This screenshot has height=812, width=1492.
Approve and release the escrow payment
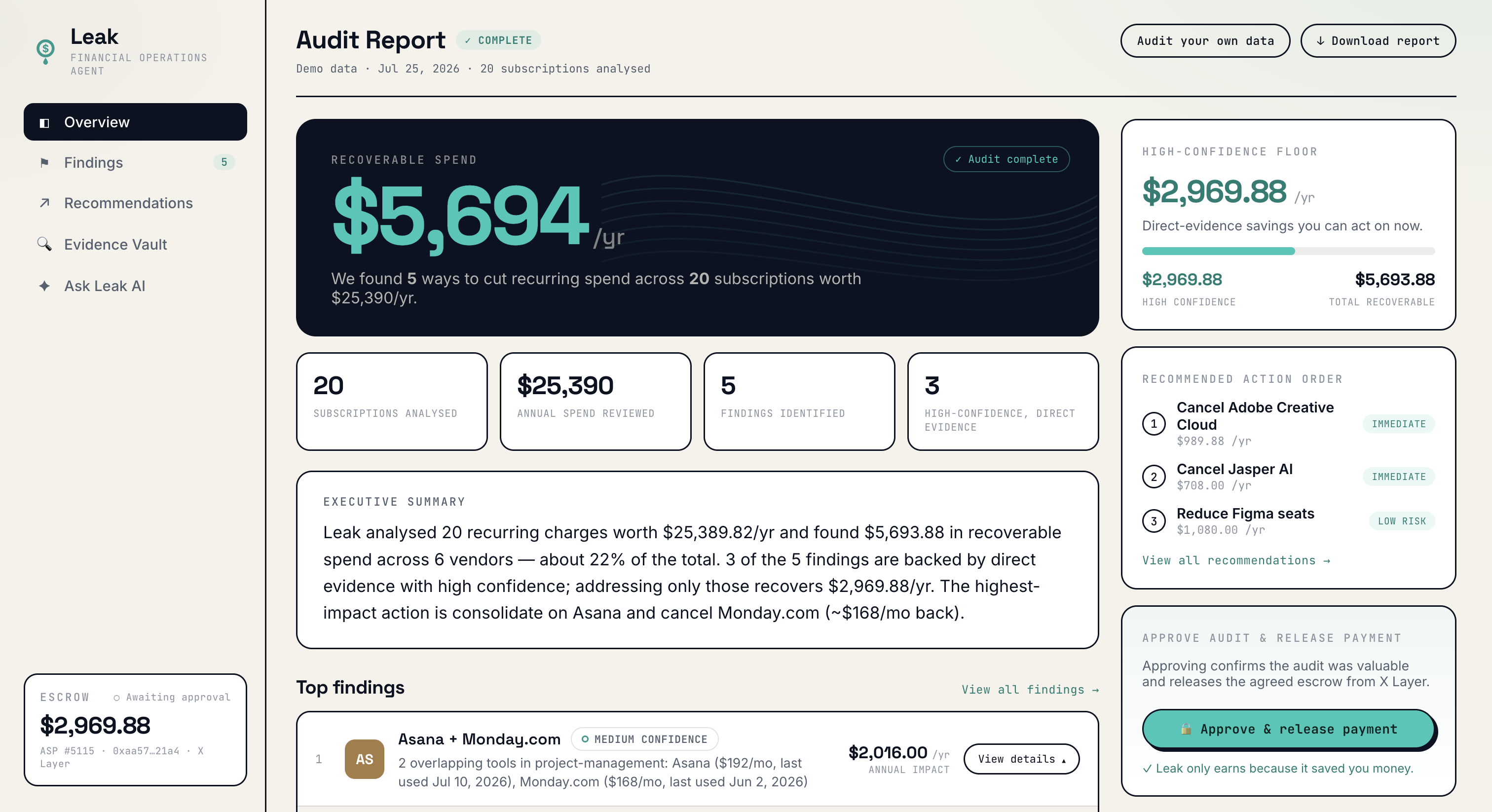pyautogui.click(x=1289, y=729)
